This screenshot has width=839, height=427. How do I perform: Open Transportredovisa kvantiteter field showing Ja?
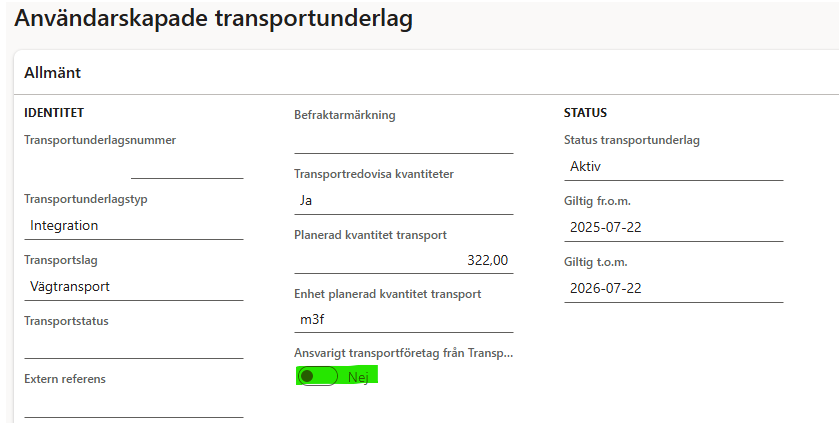403,201
